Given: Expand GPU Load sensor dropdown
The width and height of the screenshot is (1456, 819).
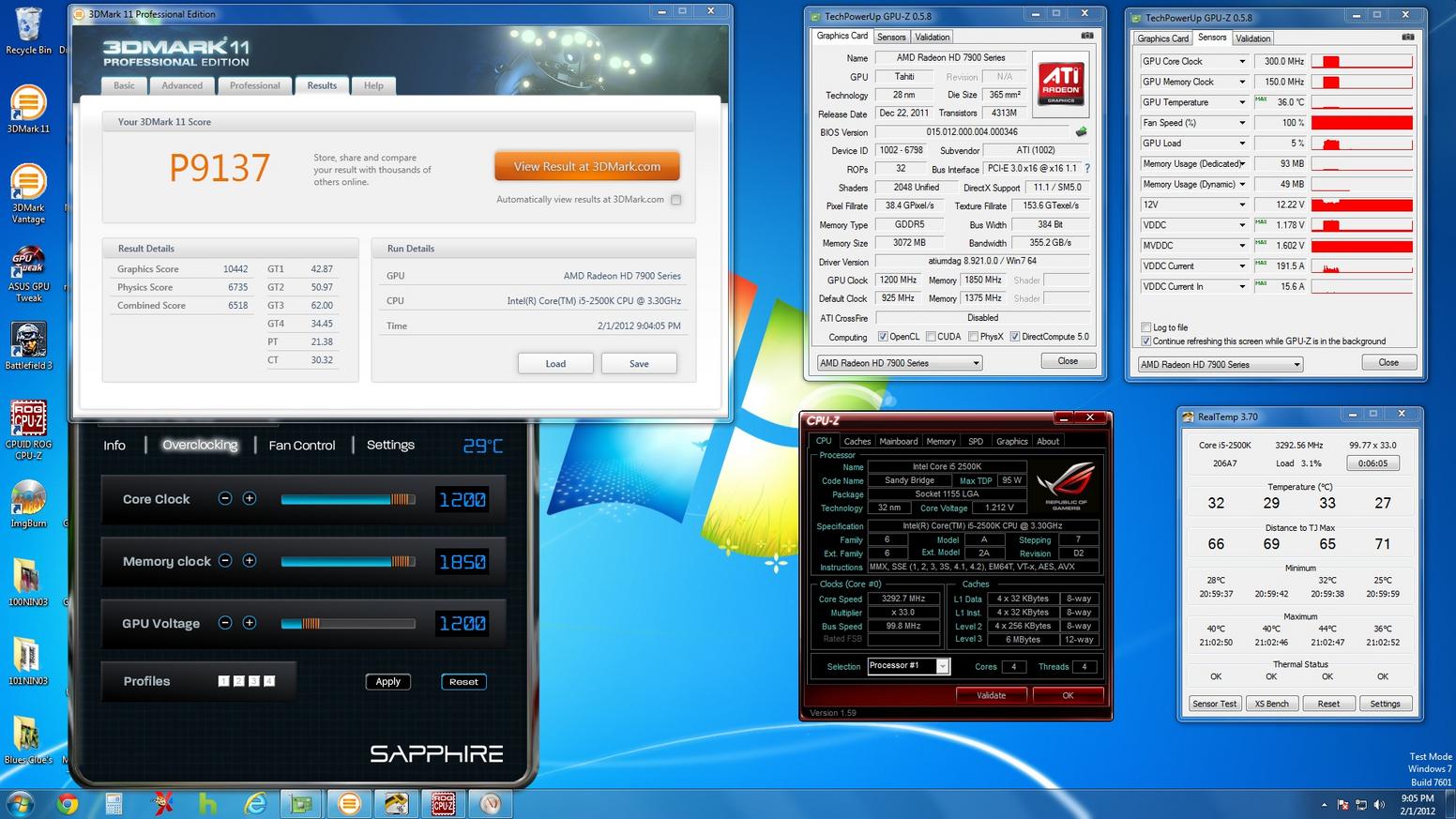Looking at the screenshot, I should click(x=1242, y=144).
